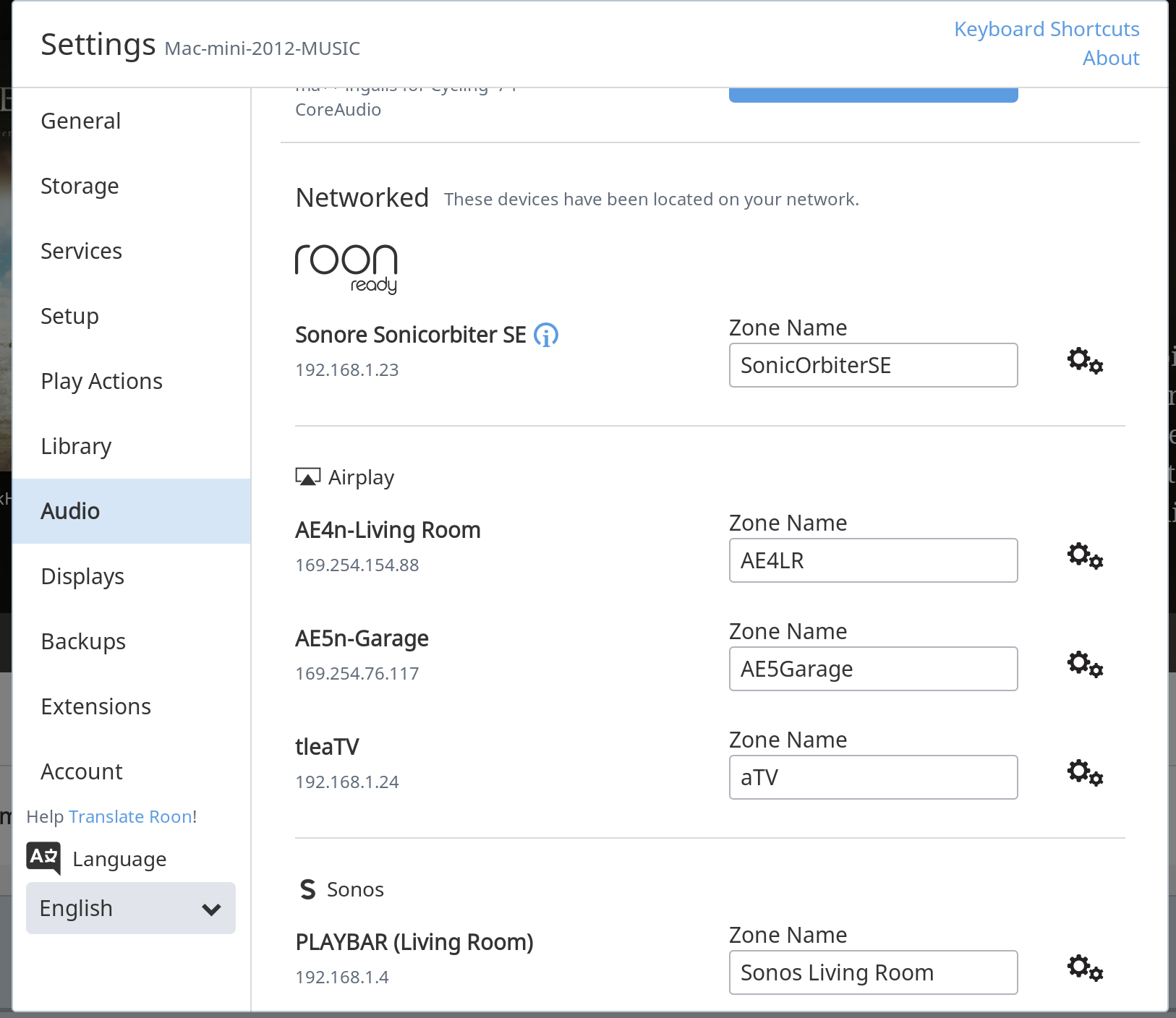Switch to the General settings tab
1176x1018 pixels.
(81, 121)
